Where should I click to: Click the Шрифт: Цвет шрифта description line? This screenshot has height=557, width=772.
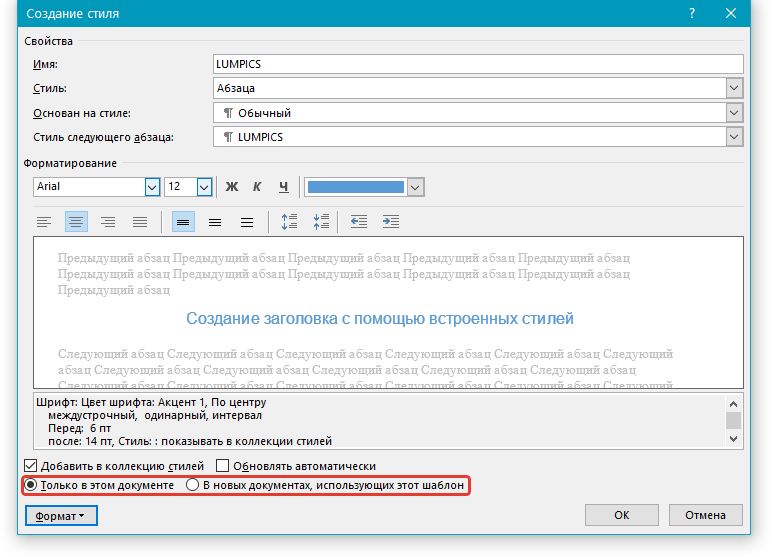[151, 402]
